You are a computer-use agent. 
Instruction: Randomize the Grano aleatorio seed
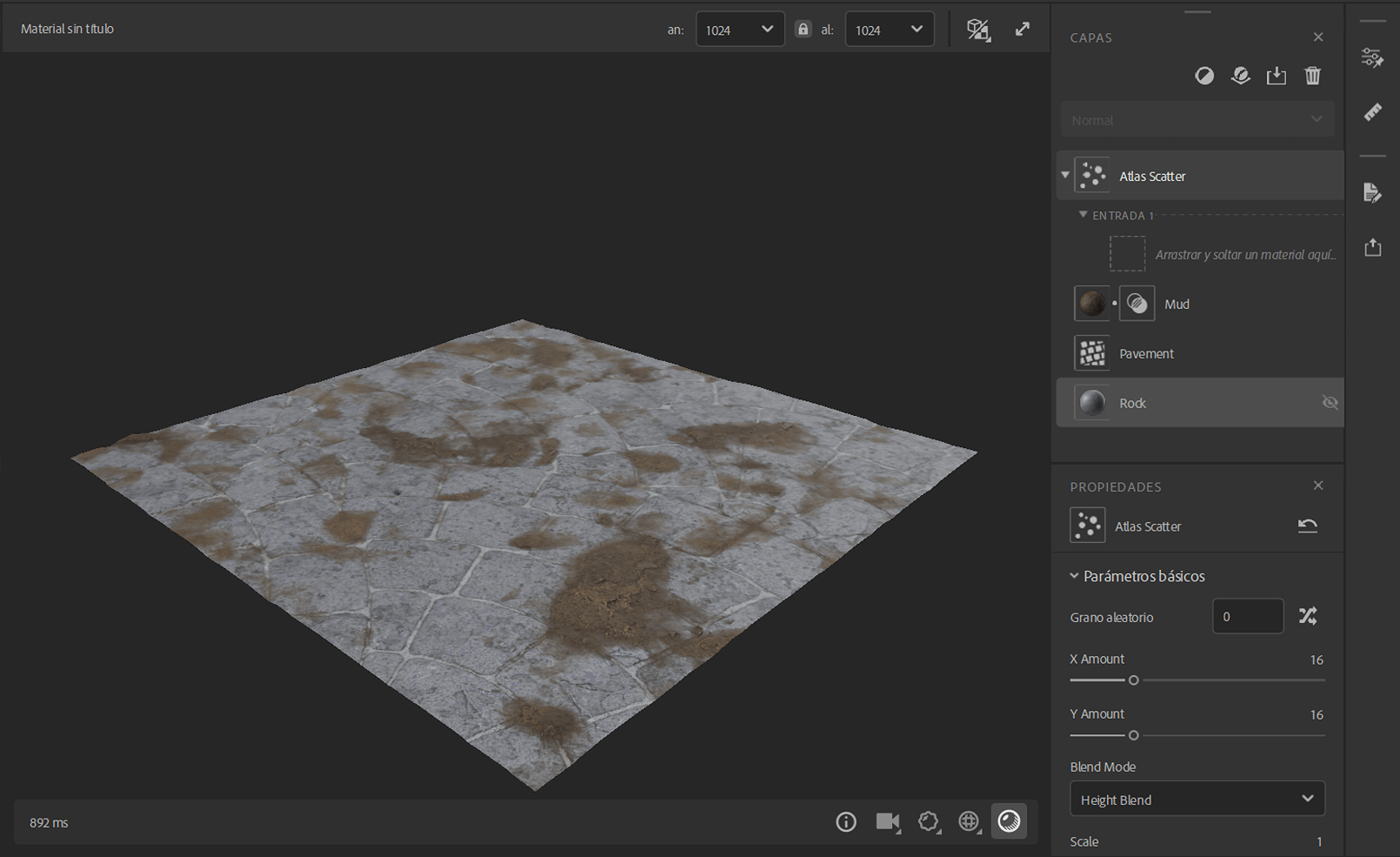point(1308,617)
